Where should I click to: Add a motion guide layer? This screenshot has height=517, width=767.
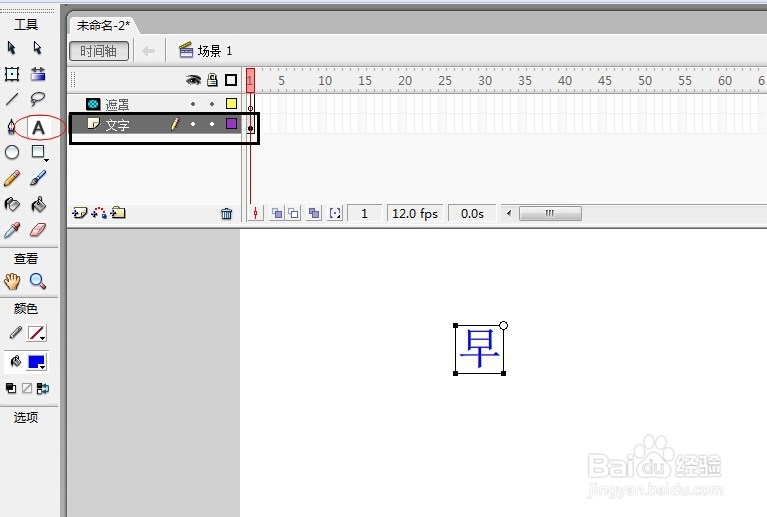pyautogui.click(x=99, y=213)
